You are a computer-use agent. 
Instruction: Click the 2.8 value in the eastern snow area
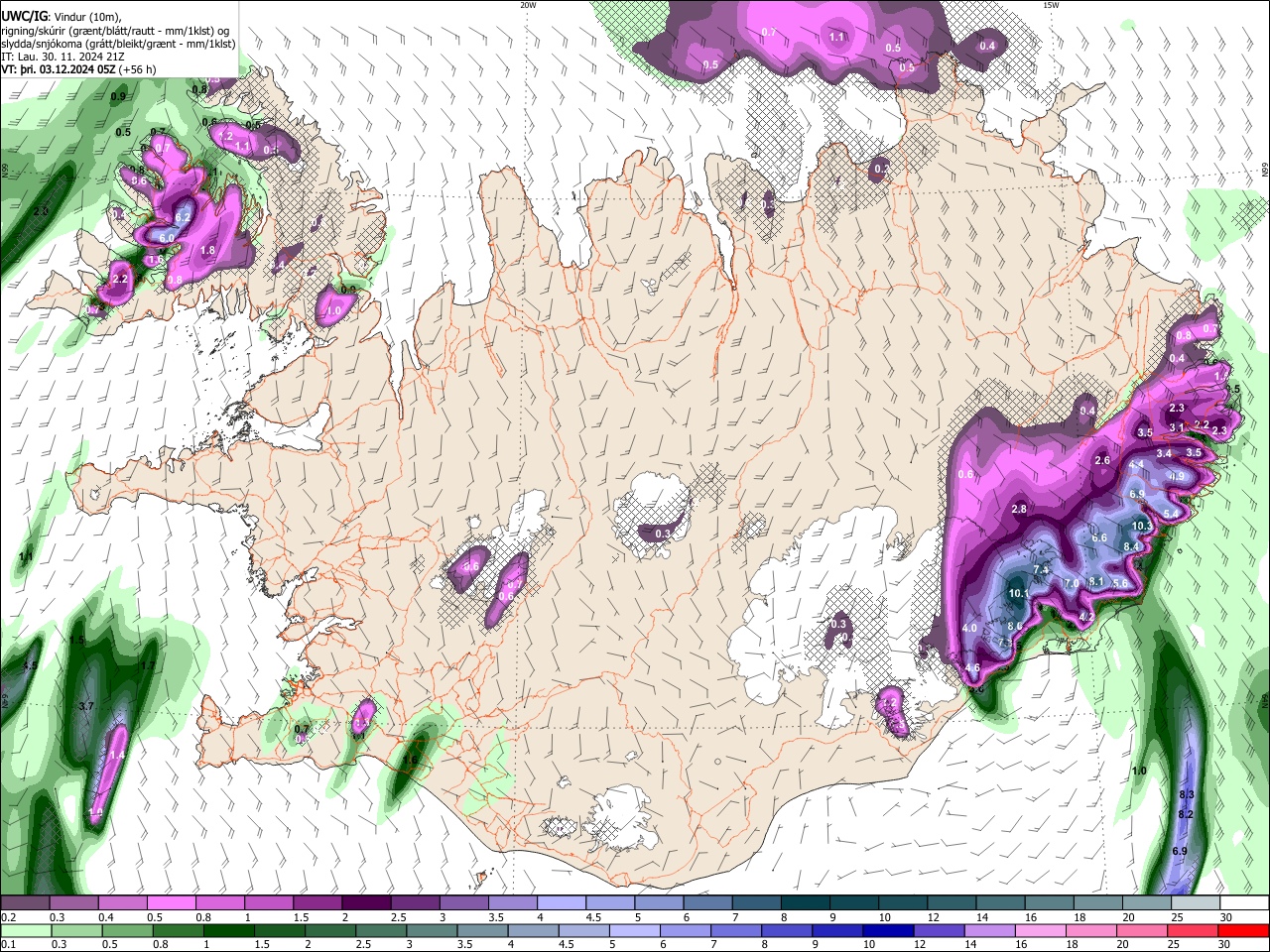click(1019, 509)
